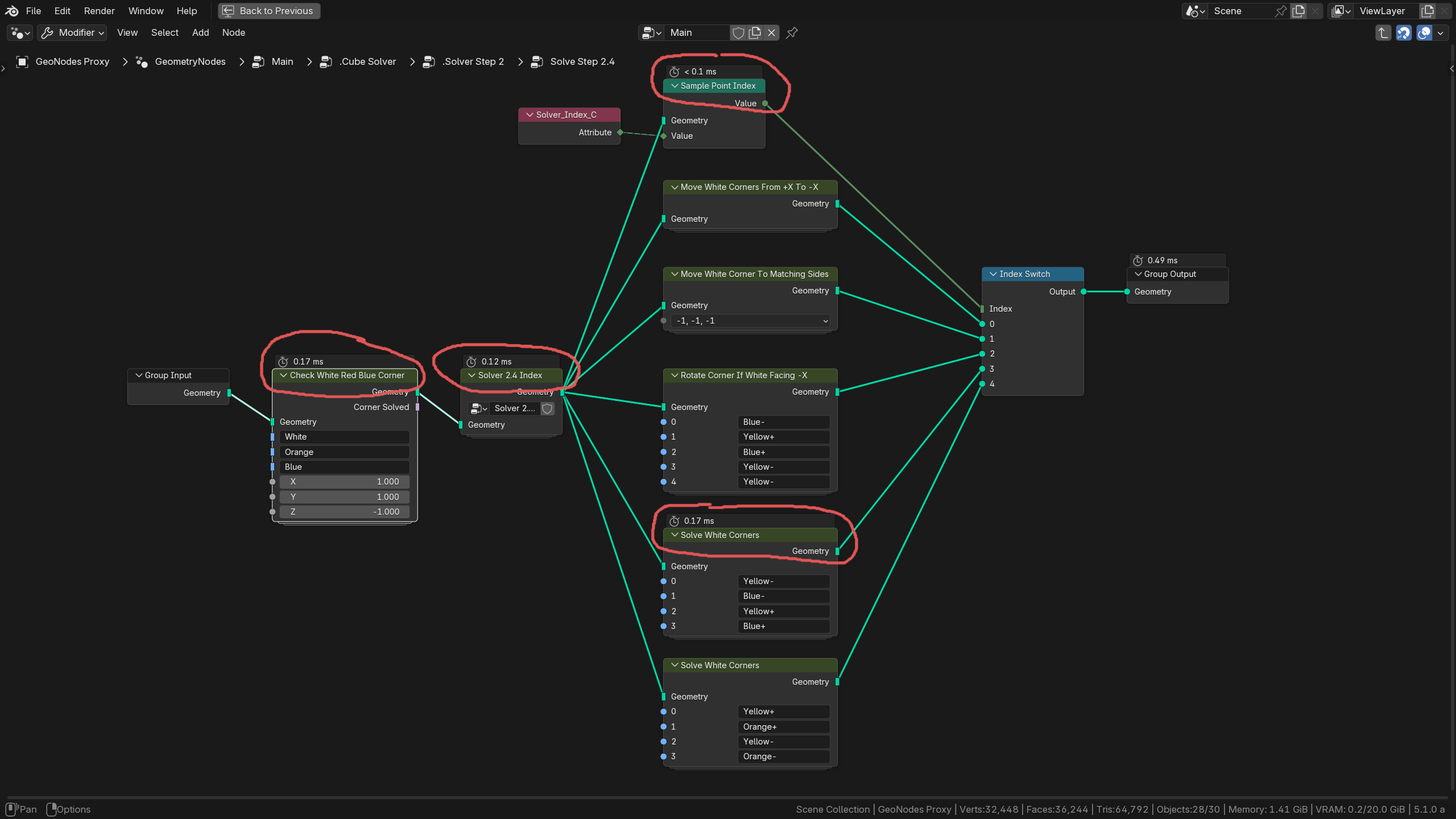Unlink the Main node group with X
The width and height of the screenshot is (1456, 819).
click(771, 33)
